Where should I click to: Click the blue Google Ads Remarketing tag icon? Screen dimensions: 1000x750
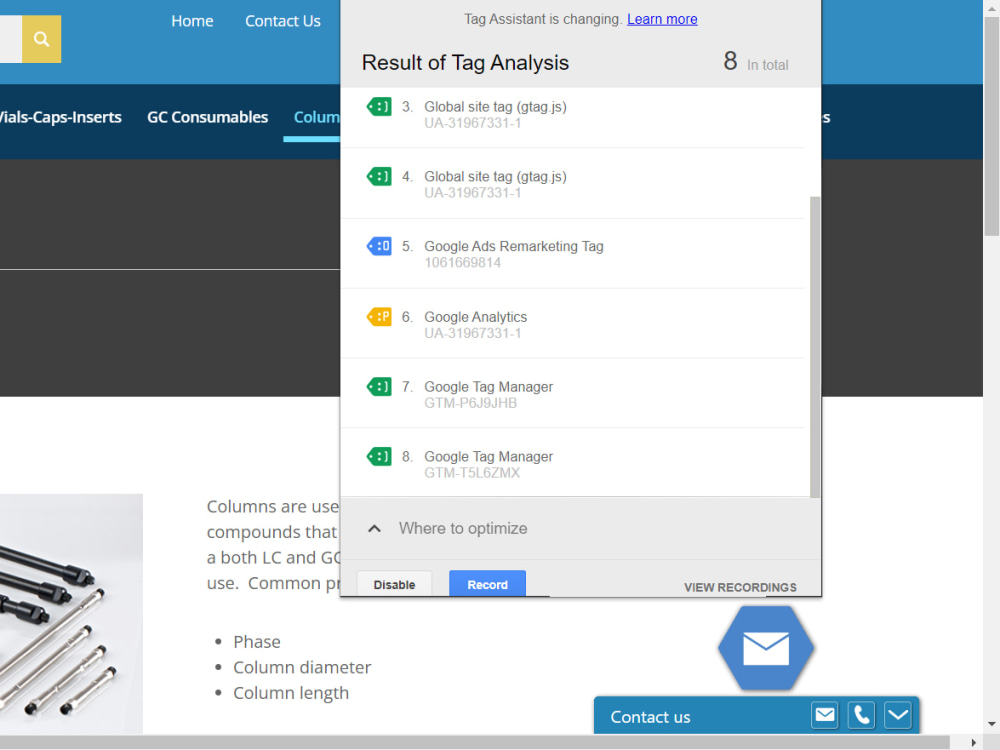379,245
